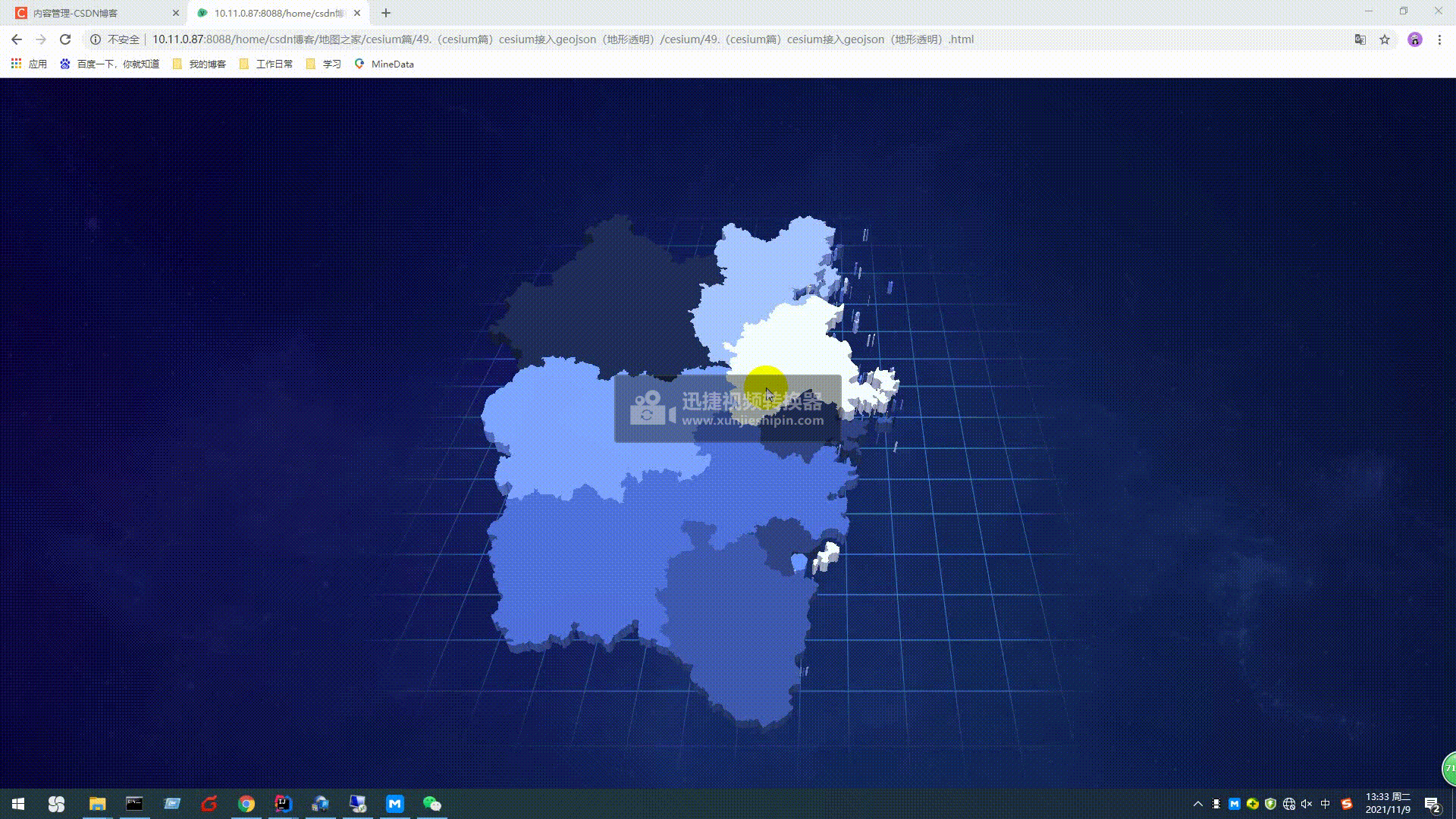The width and height of the screenshot is (1456, 819).
Task: Bookmark this page with the star icon
Action: 1385,39
